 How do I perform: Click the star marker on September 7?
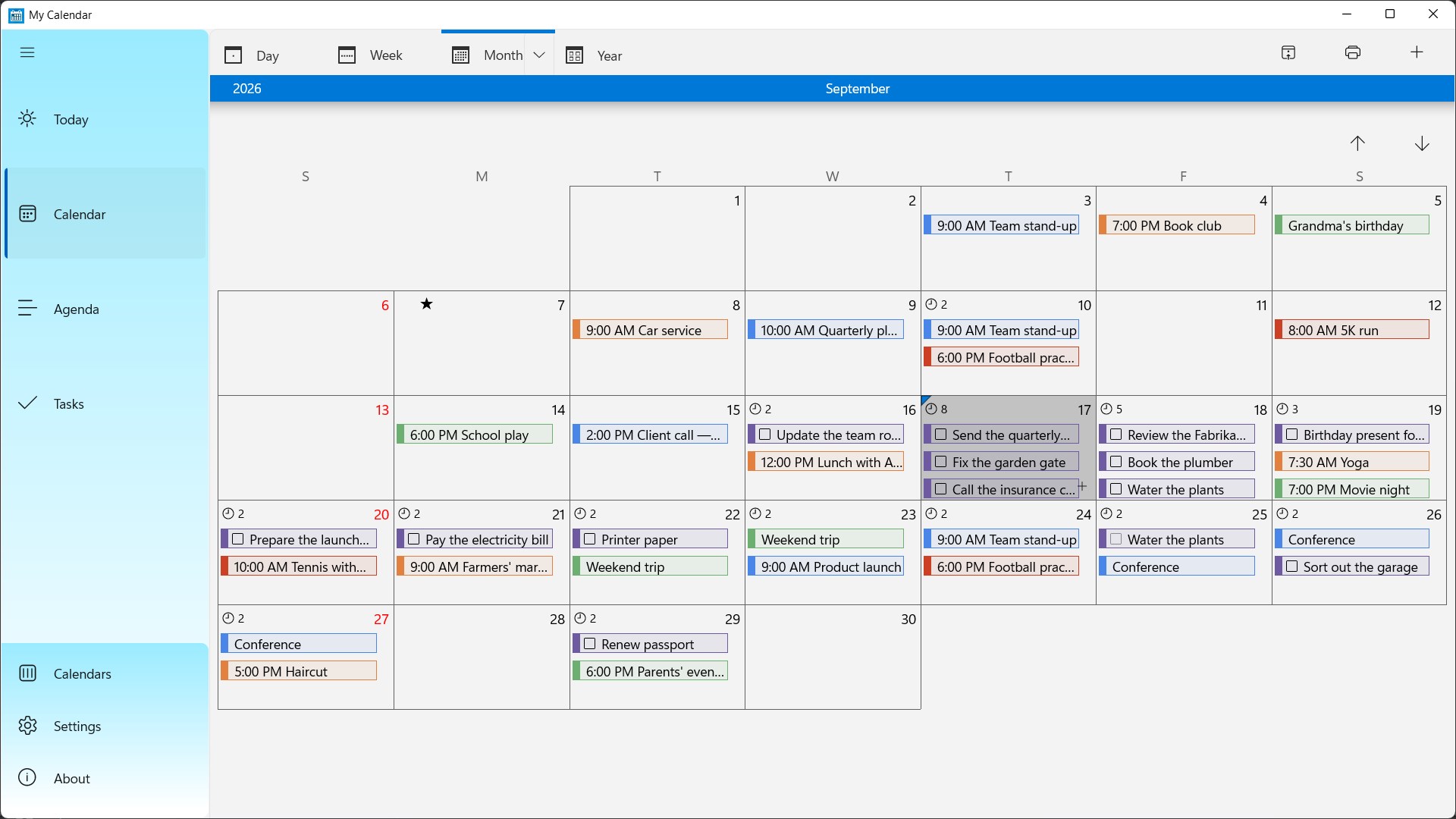(427, 304)
